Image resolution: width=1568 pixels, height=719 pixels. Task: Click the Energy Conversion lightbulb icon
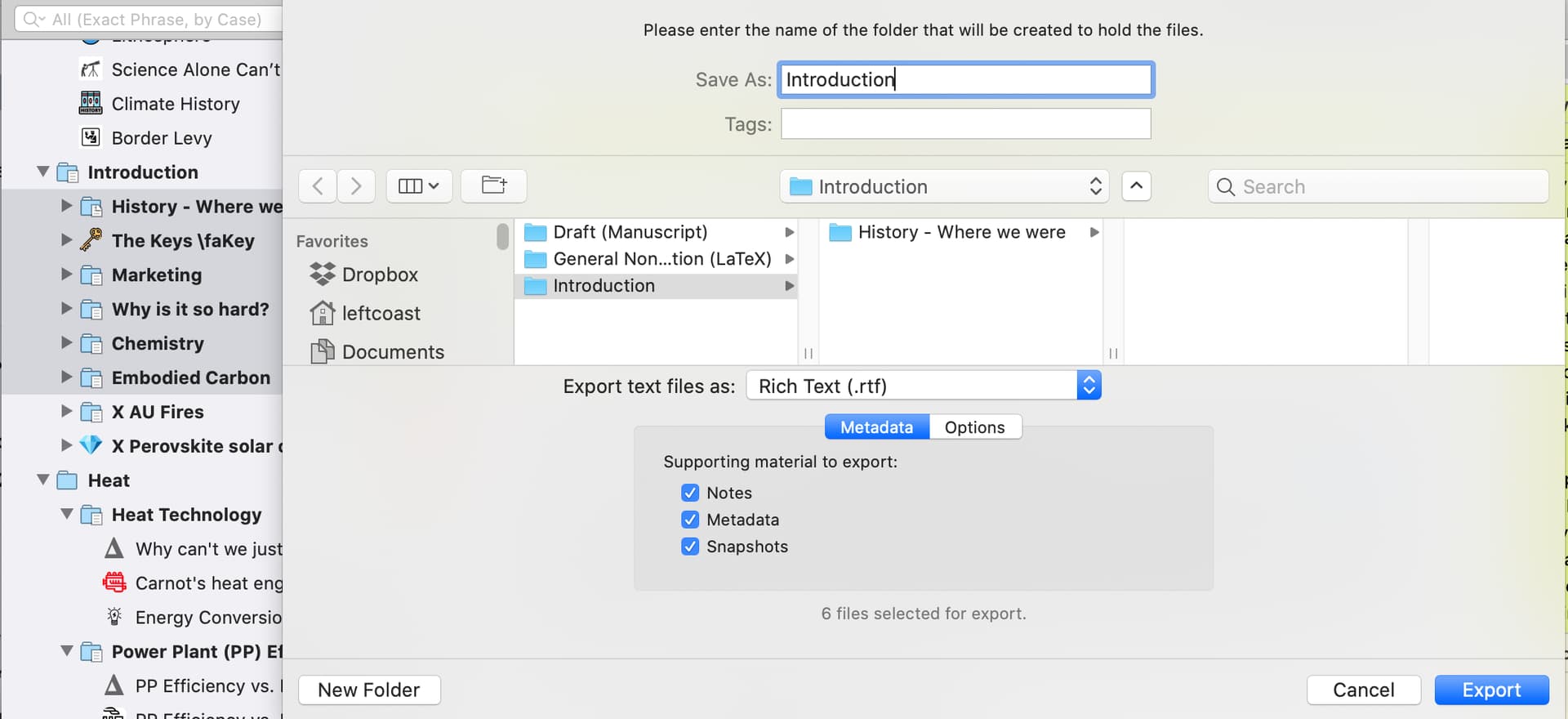coord(114,617)
